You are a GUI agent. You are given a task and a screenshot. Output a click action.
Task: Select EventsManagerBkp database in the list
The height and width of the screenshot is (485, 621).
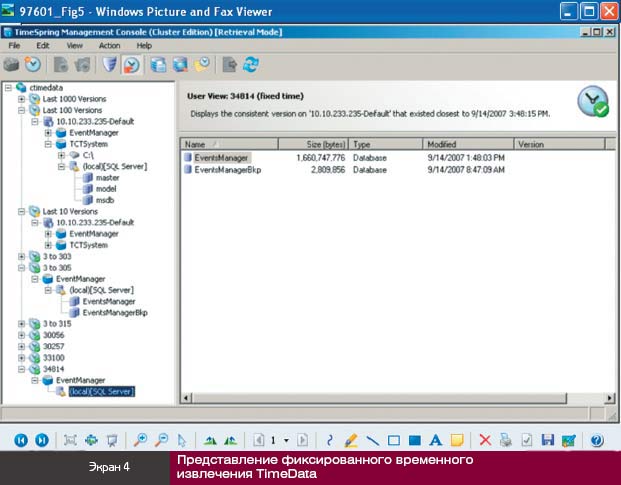[x=228, y=170]
